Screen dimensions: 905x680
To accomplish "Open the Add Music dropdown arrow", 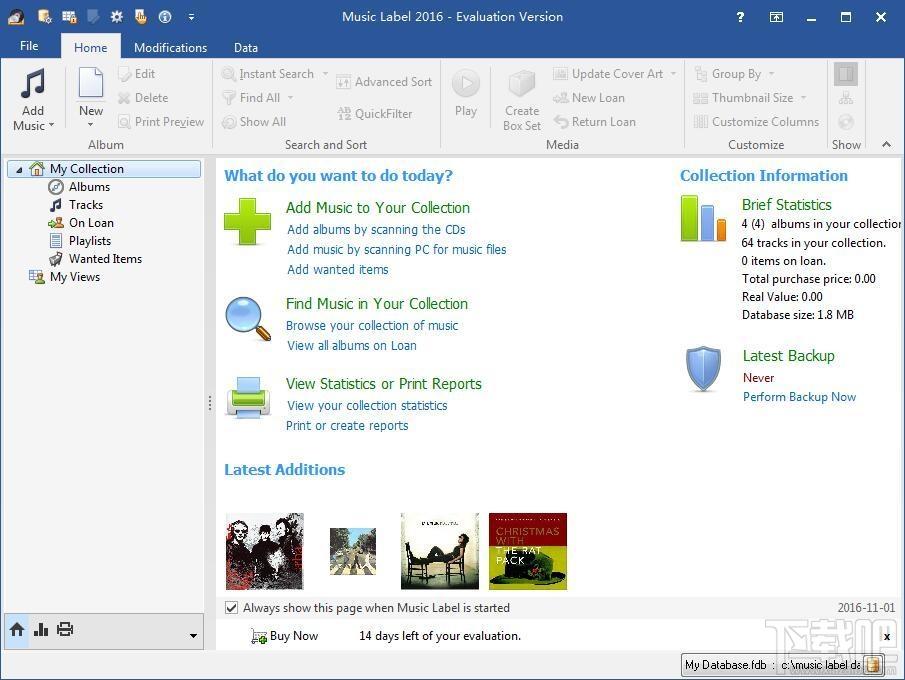I will click(x=51, y=125).
